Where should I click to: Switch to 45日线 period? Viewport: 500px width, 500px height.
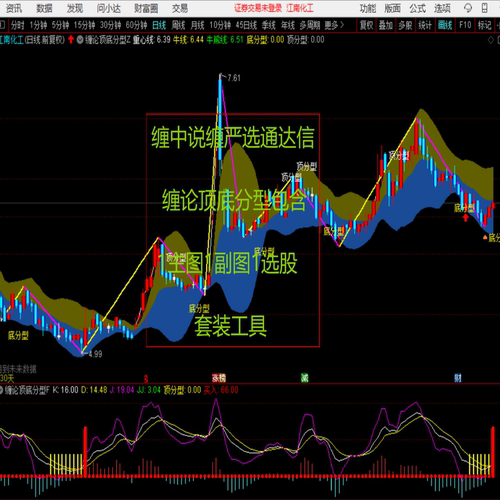[246, 25]
